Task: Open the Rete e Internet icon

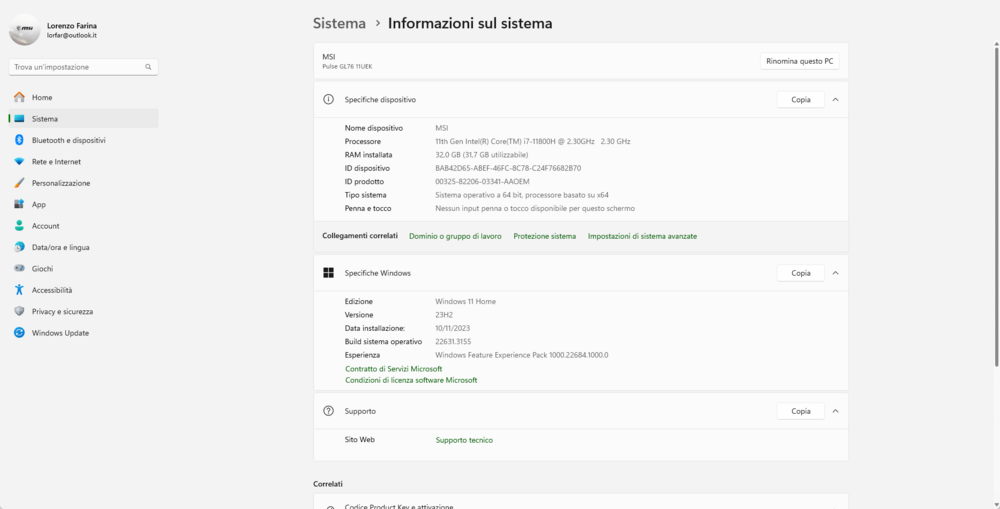Action: [x=19, y=162]
